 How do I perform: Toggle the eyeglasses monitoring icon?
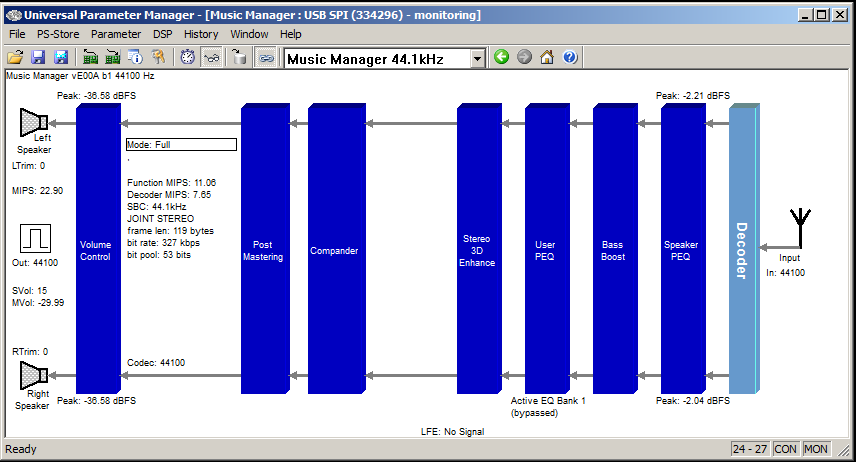coord(211,58)
